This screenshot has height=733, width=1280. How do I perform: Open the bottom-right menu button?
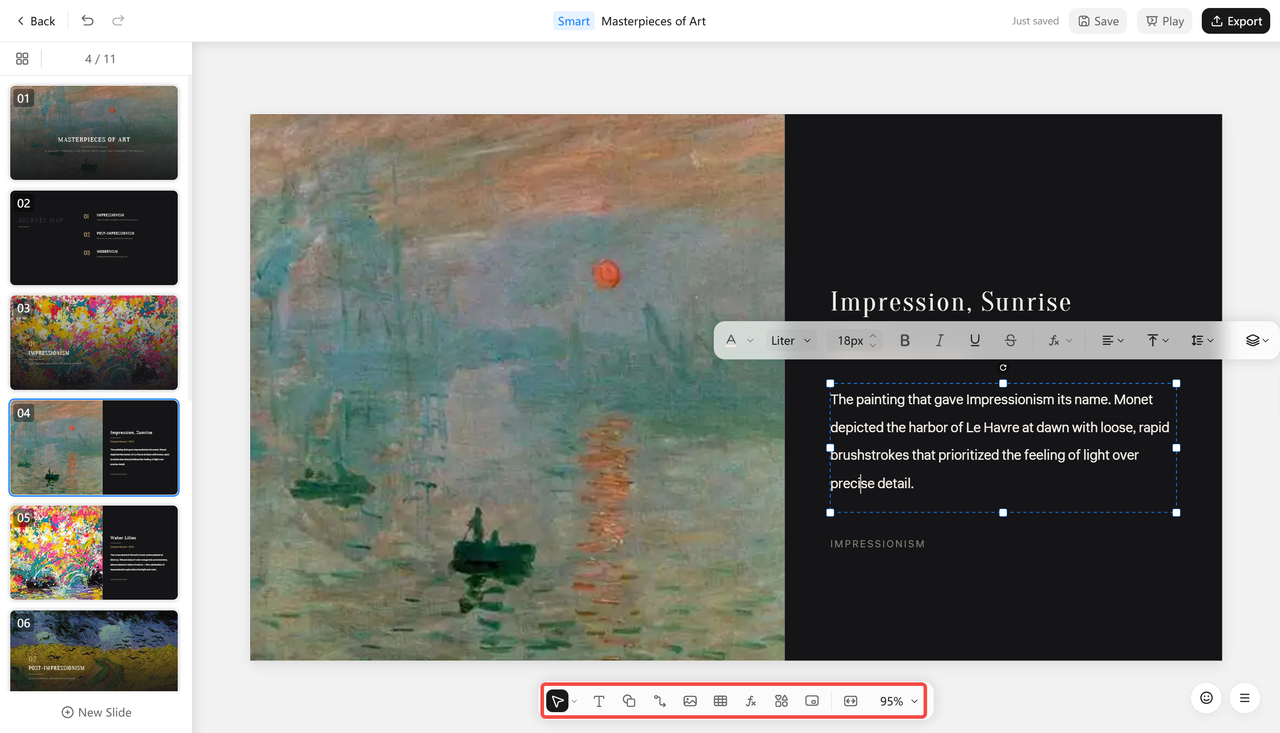tap(1244, 698)
